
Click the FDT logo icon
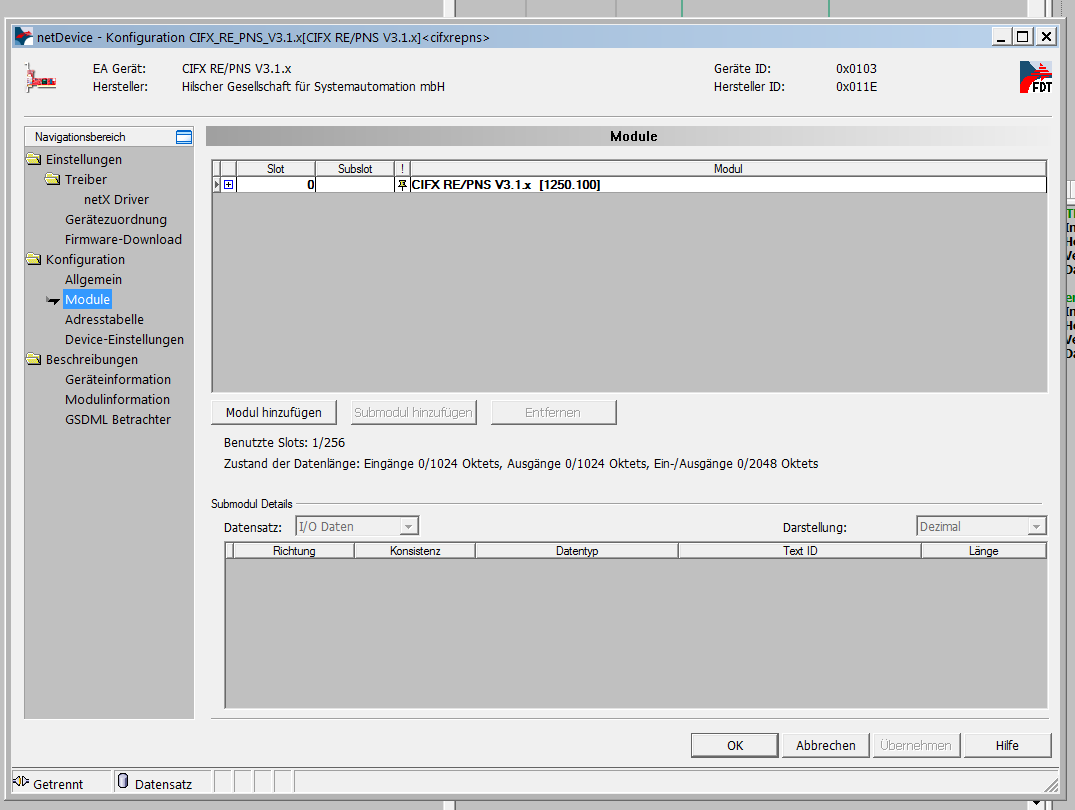1035,77
